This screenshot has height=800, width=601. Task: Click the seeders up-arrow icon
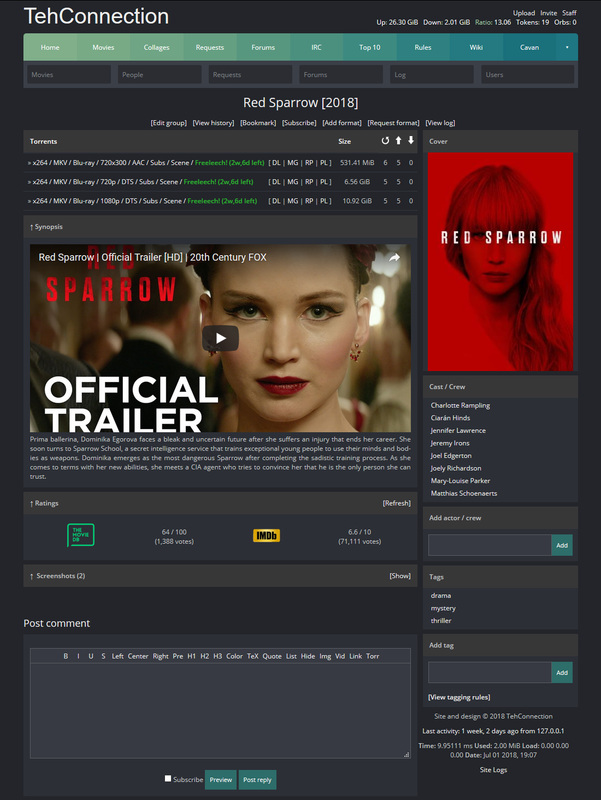tap(398, 141)
